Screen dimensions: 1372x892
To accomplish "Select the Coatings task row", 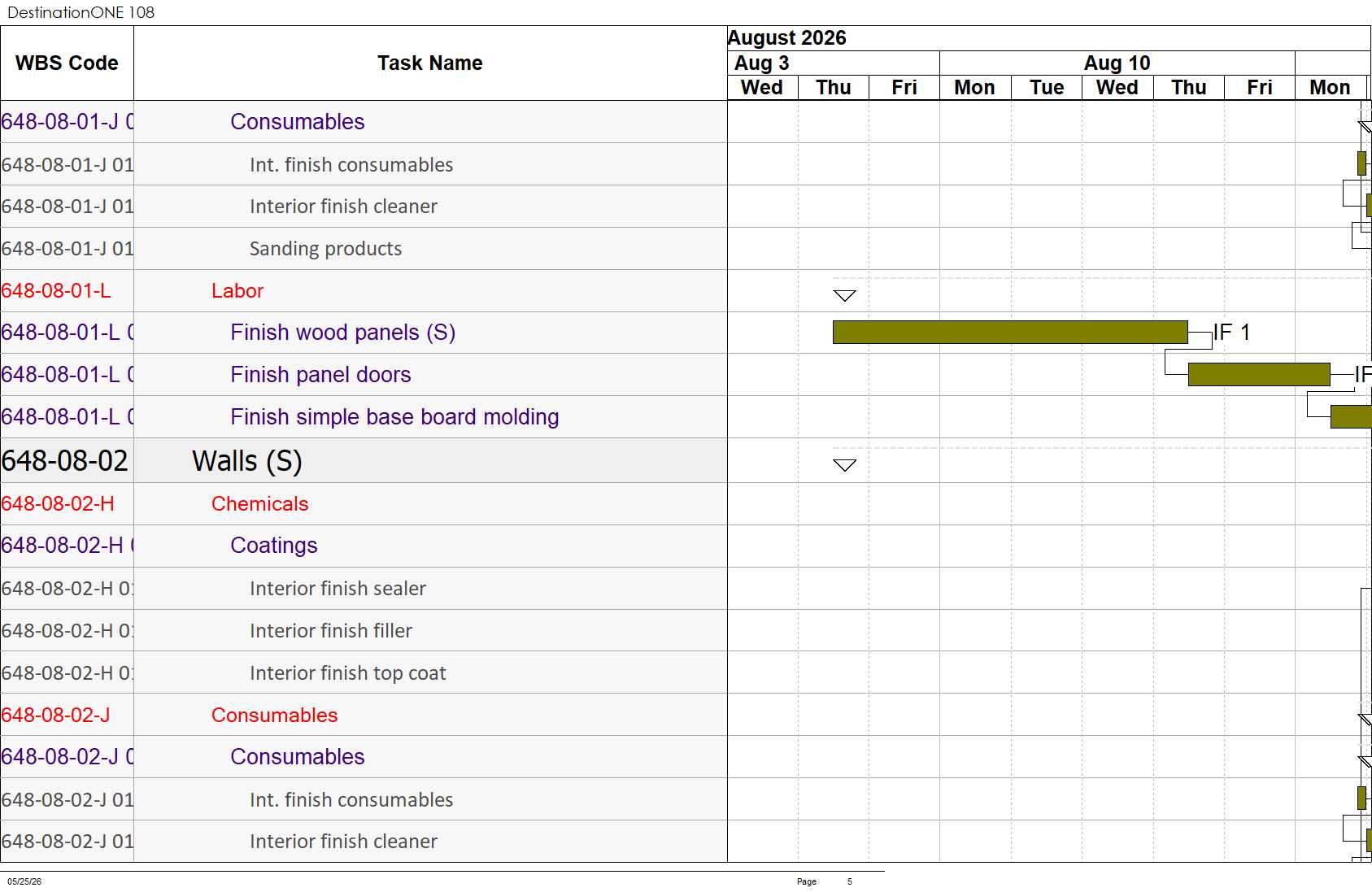I will tap(364, 546).
